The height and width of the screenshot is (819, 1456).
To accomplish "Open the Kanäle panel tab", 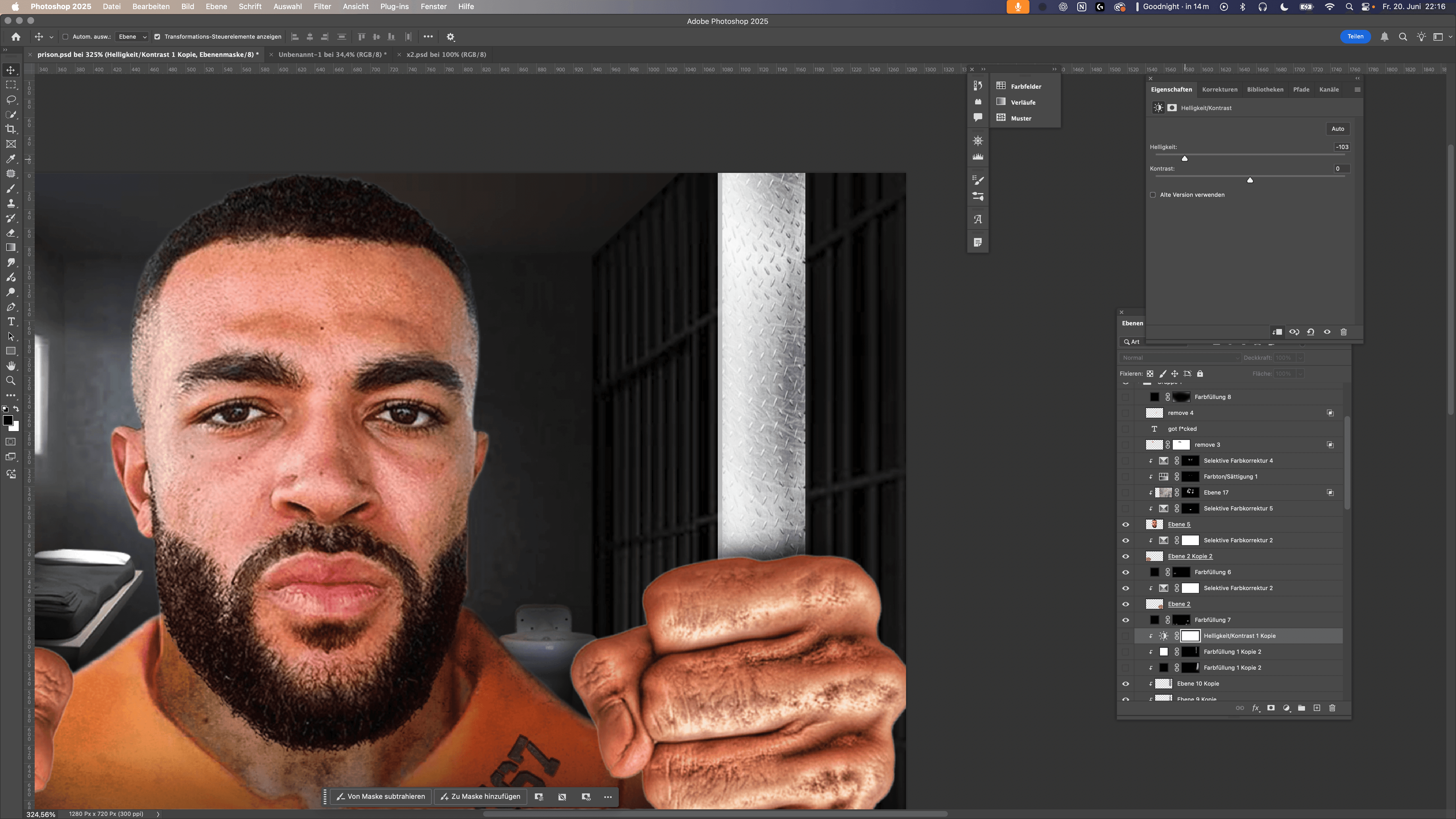I will point(1329,89).
